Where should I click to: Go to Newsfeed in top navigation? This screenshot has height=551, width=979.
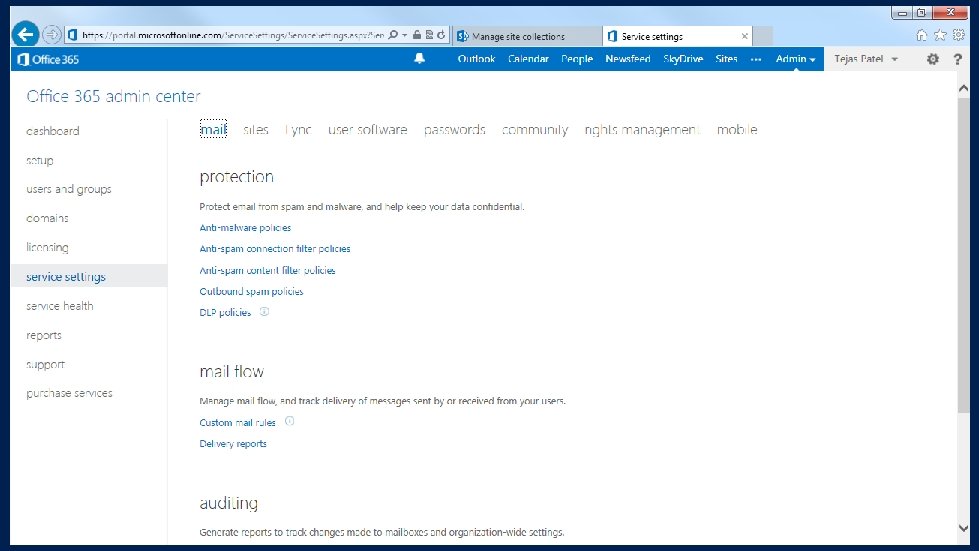tap(627, 59)
